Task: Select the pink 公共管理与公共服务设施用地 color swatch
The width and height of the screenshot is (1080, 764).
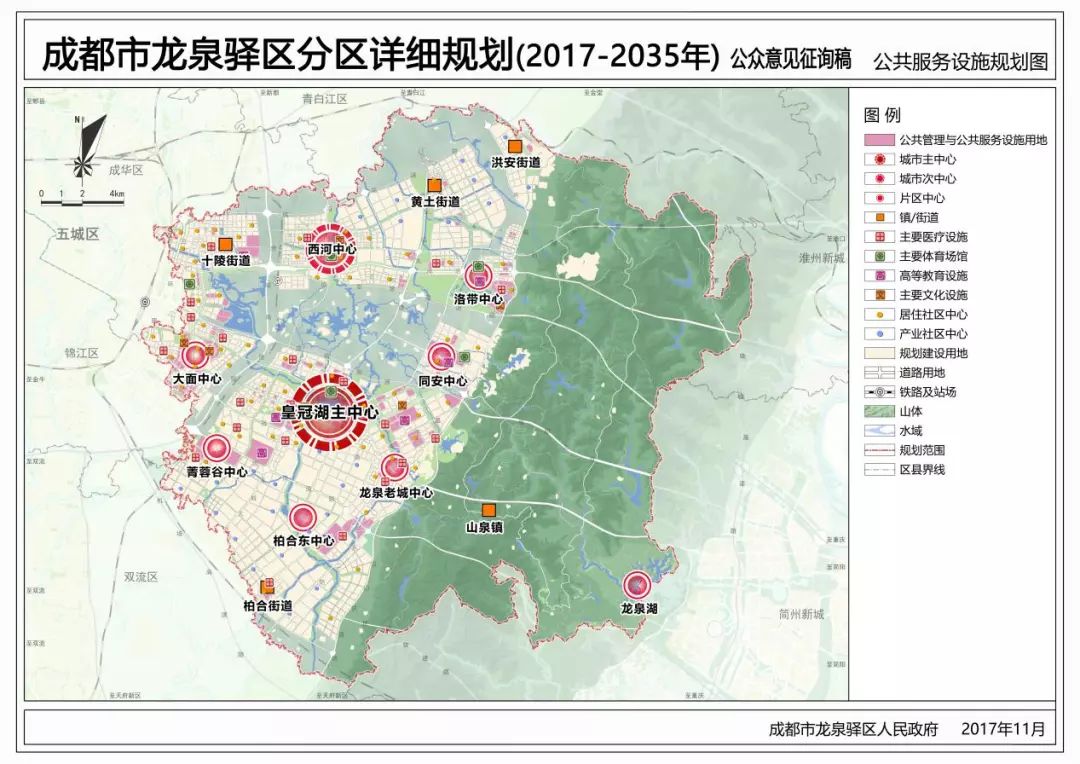Action: (x=877, y=141)
